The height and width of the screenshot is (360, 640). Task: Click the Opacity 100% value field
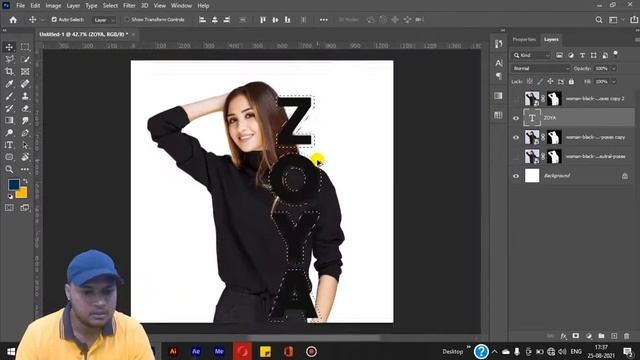tap(602, 69)
